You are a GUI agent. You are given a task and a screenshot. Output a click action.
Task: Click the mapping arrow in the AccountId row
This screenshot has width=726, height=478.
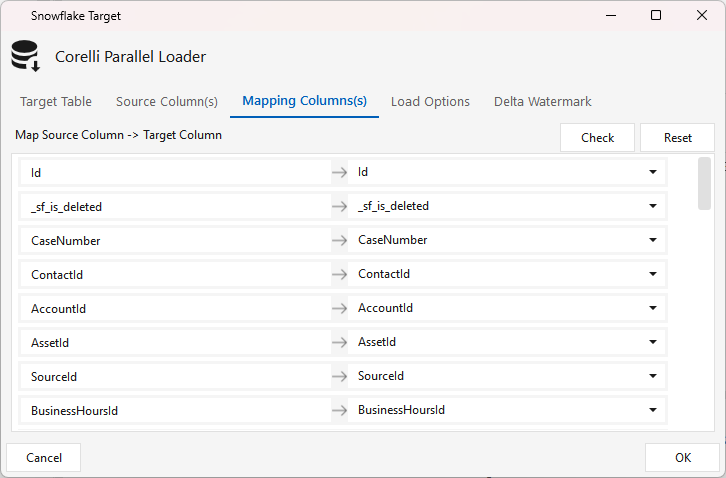click(x=339, y=308)
